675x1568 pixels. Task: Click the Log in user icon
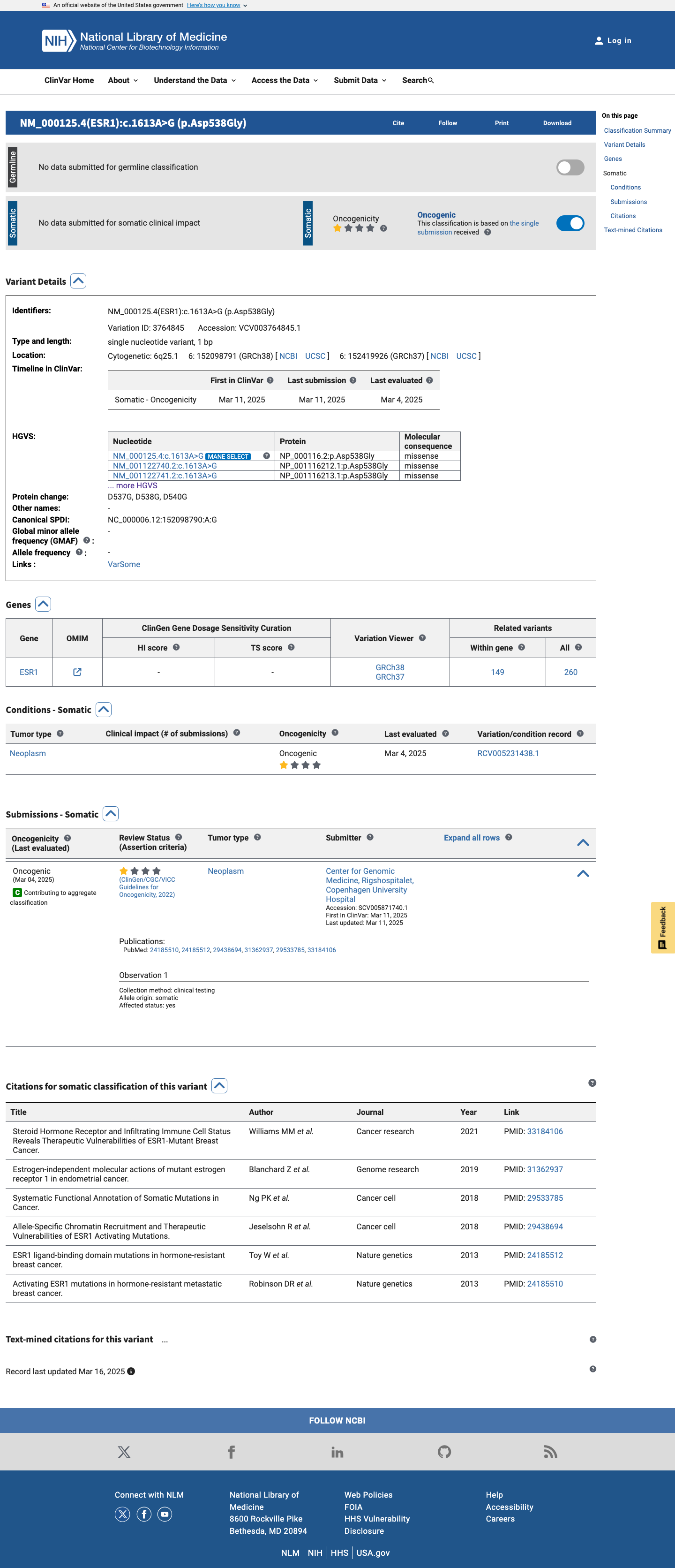pos(599,41)
